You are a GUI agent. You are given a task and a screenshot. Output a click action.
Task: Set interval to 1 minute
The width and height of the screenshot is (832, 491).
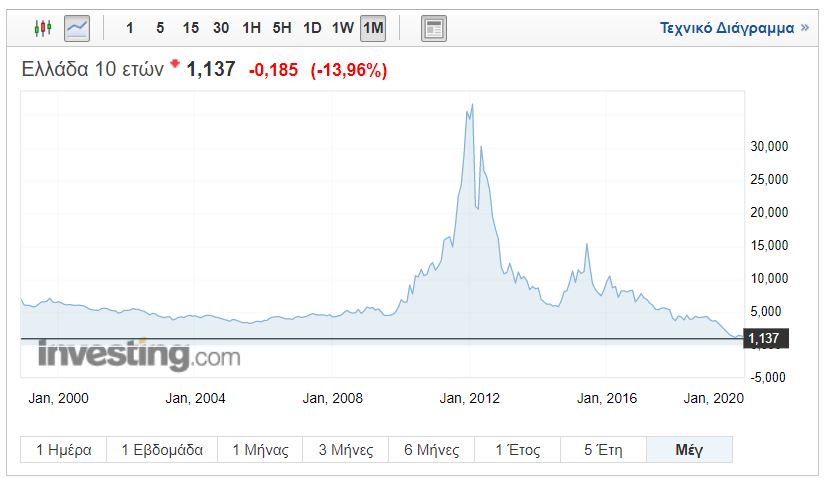[130, 28]
